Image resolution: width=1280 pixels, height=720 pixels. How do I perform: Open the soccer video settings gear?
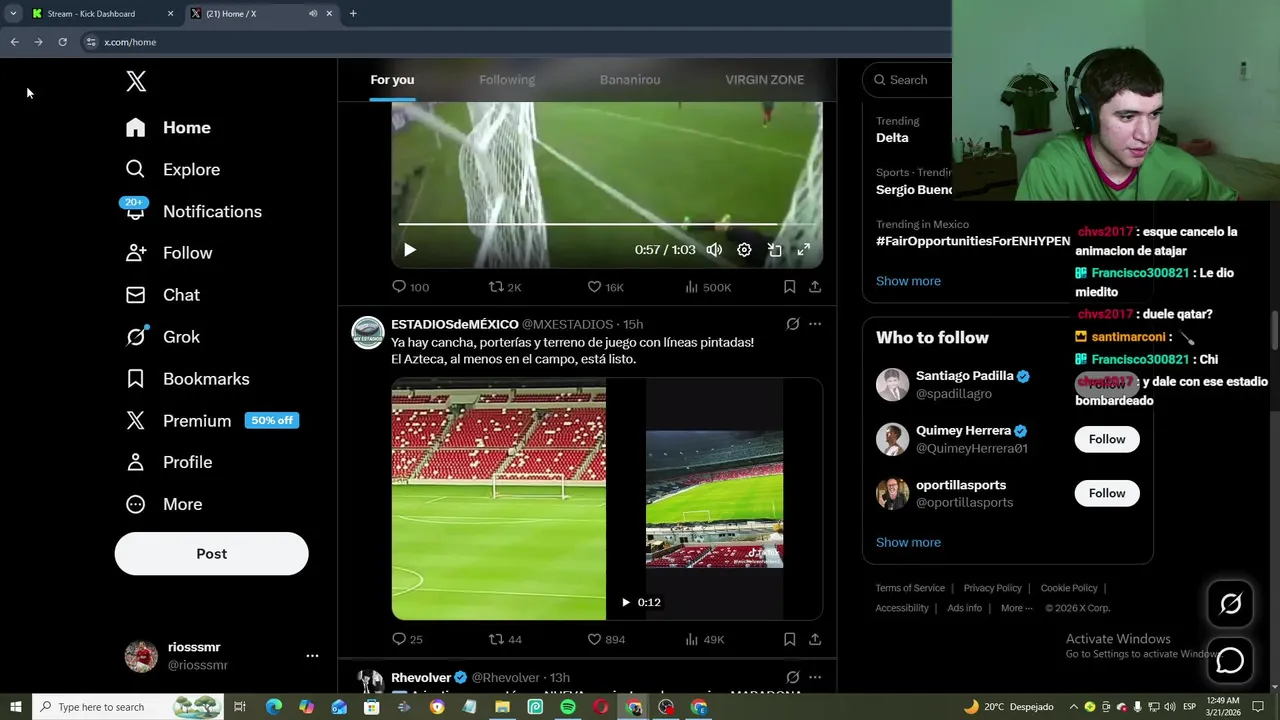[x=744, y=250]
